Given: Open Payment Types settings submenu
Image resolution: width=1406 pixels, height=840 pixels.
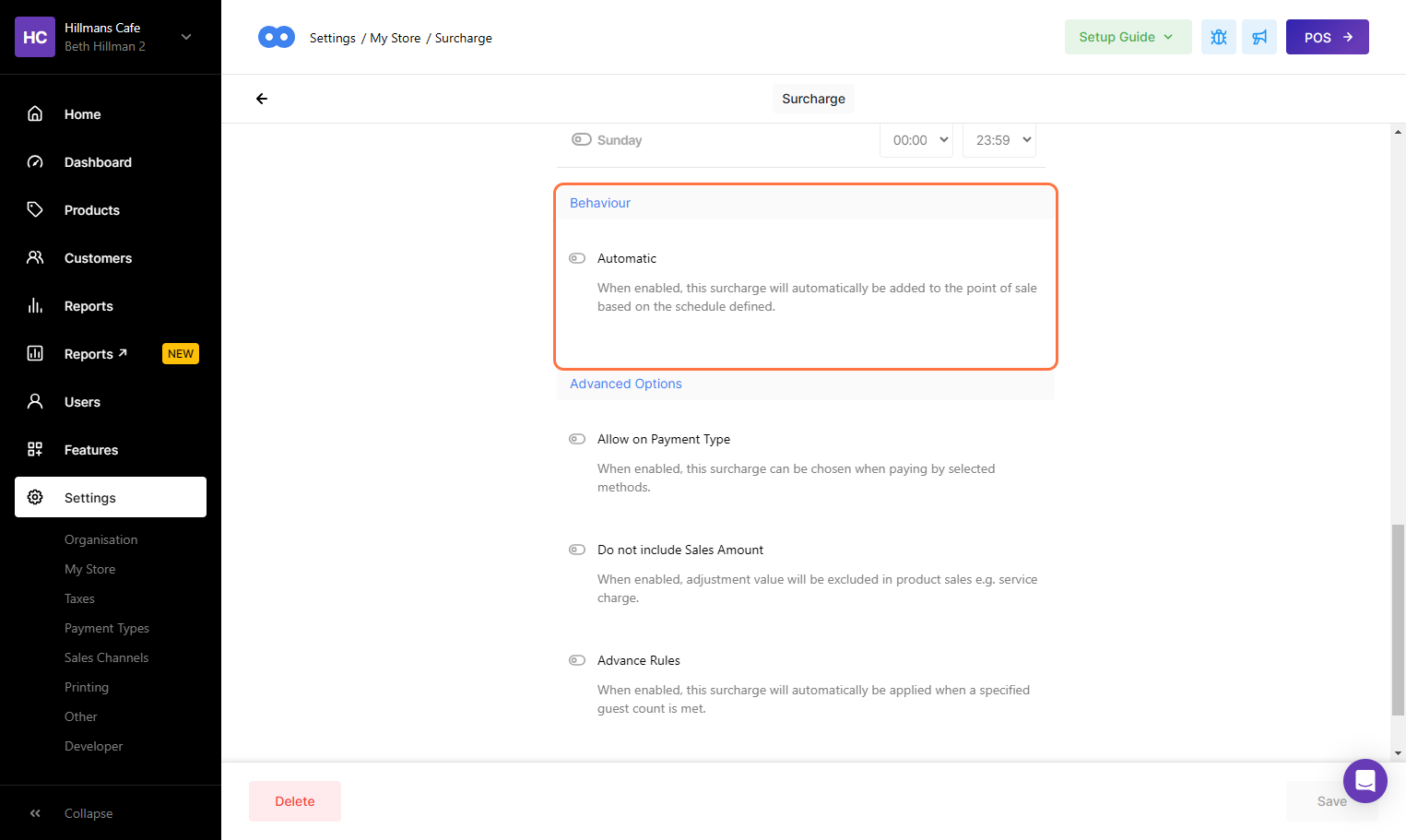Looking at the screenshot, I should click(107, 628).
